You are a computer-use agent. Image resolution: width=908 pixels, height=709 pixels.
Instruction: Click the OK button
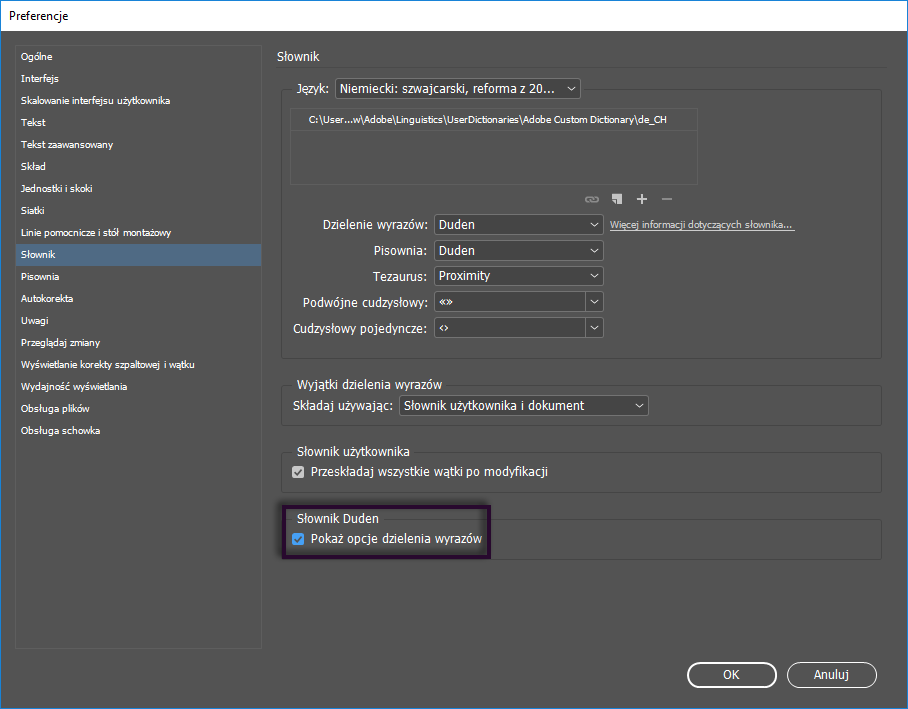pyautogui.click(x=731, y=675)
